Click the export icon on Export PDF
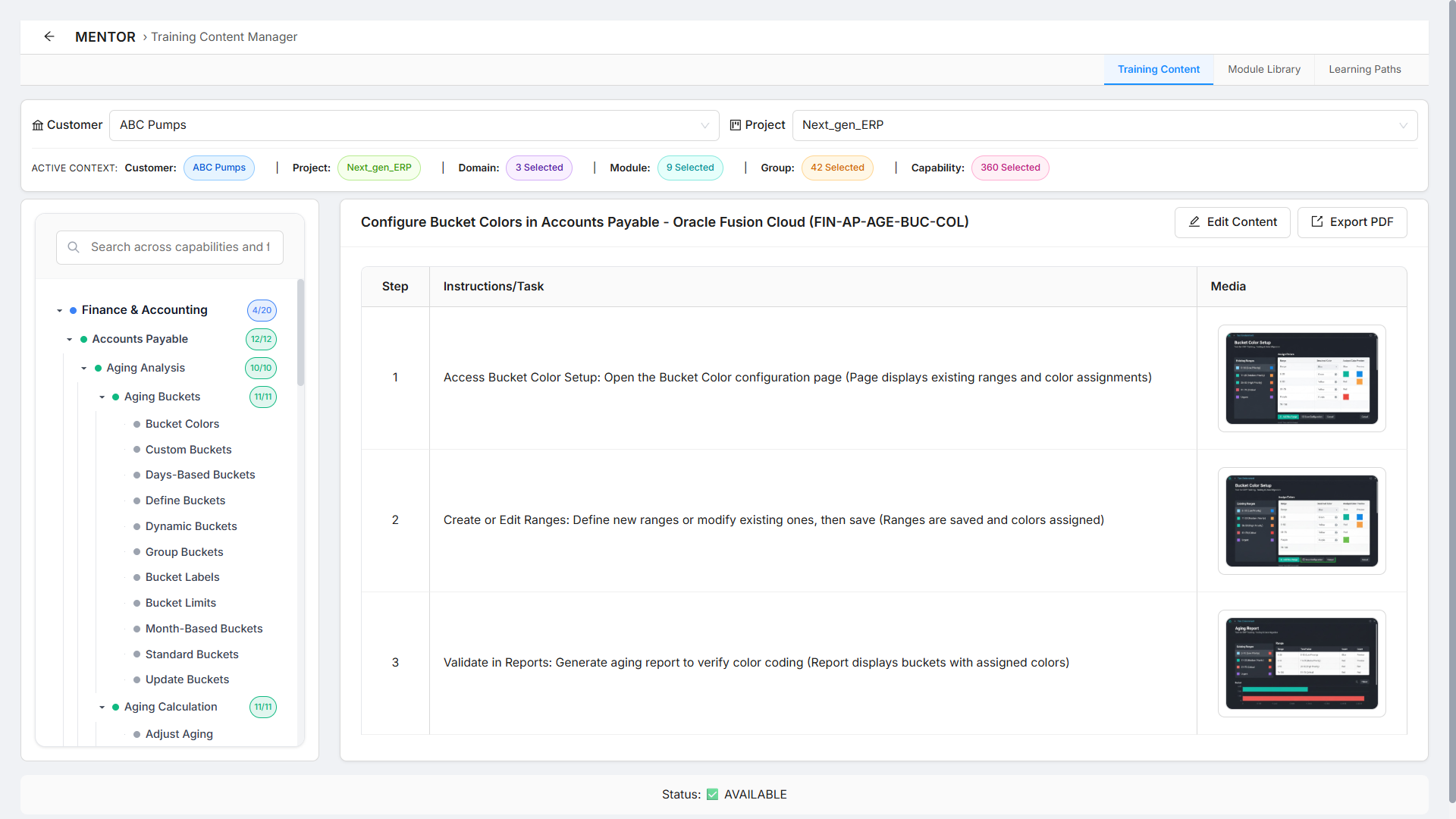Screen dimensions: 1456x819 pyautogui.click(x=1316, y=222)
